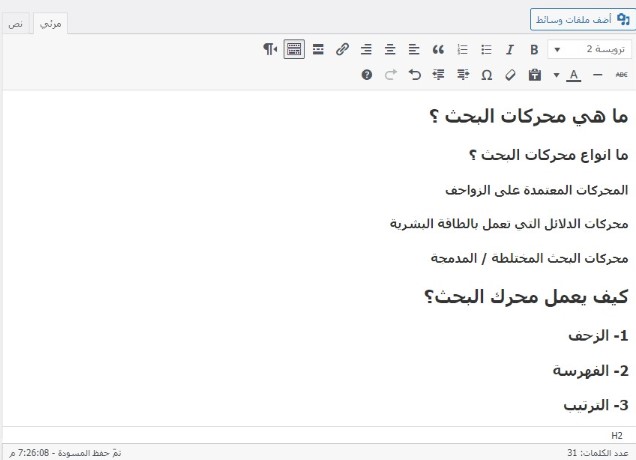
Task: Align text center
Action: coord(390,49)
